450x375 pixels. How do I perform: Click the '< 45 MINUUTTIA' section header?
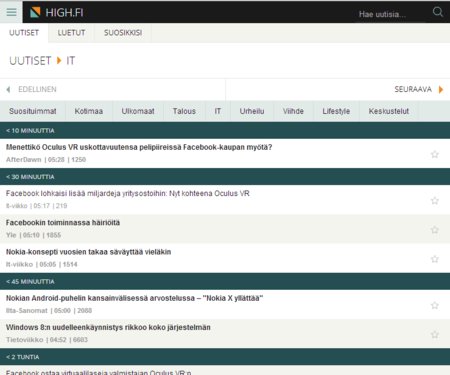pyautogui.click(x=225, y=282)
